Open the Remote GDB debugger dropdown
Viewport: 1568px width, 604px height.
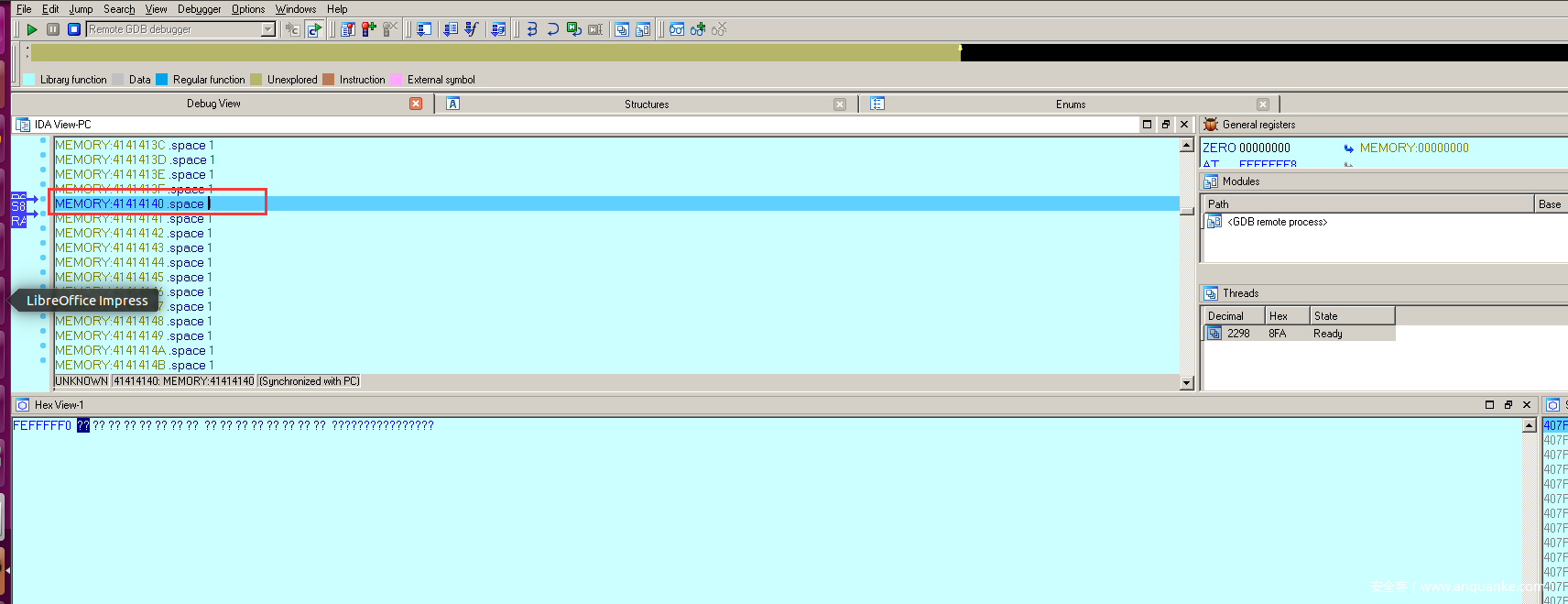(x=268, y=29)
